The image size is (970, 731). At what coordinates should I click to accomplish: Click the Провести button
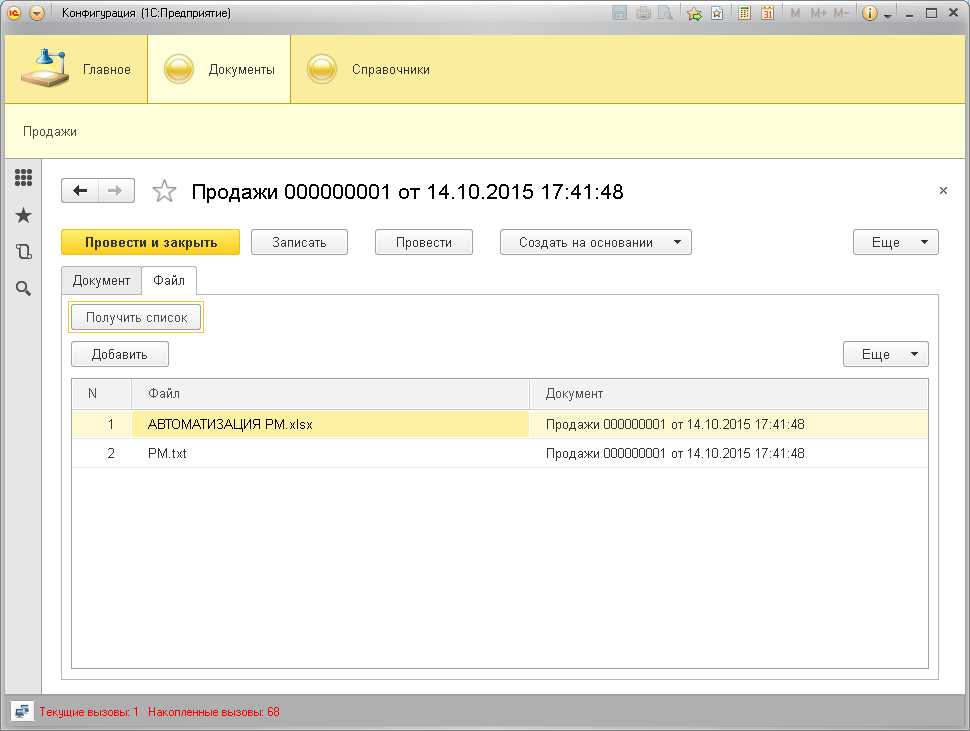point(424,242)
